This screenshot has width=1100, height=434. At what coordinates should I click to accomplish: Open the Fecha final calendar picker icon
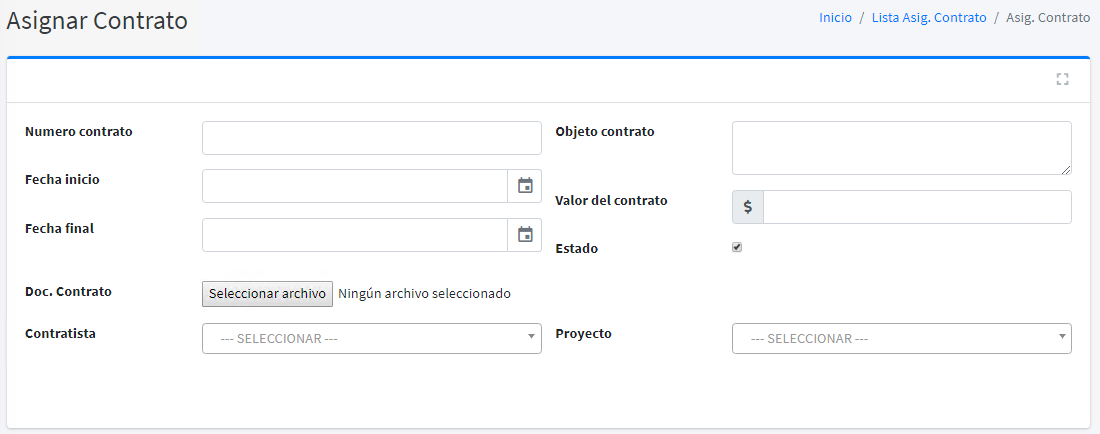click(x=525, y=235)
